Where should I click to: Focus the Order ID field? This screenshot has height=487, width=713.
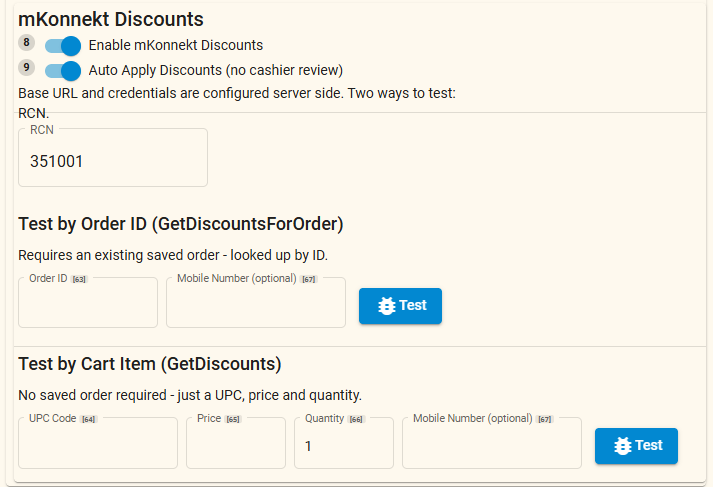pos(88,302)
